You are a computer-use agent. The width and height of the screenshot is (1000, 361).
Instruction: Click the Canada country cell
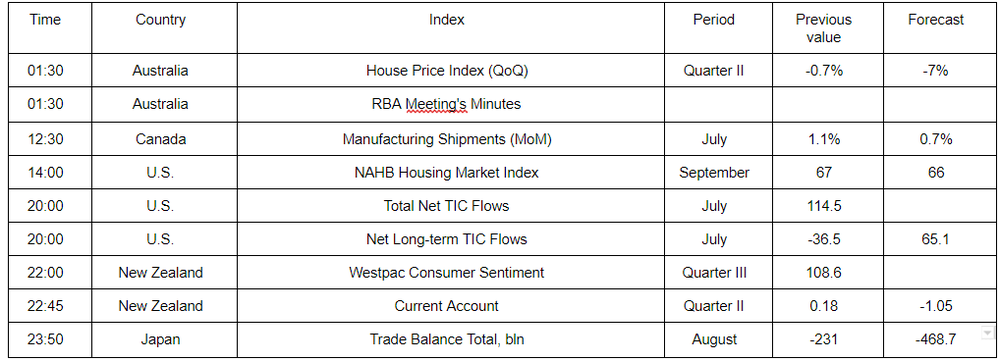165,138
